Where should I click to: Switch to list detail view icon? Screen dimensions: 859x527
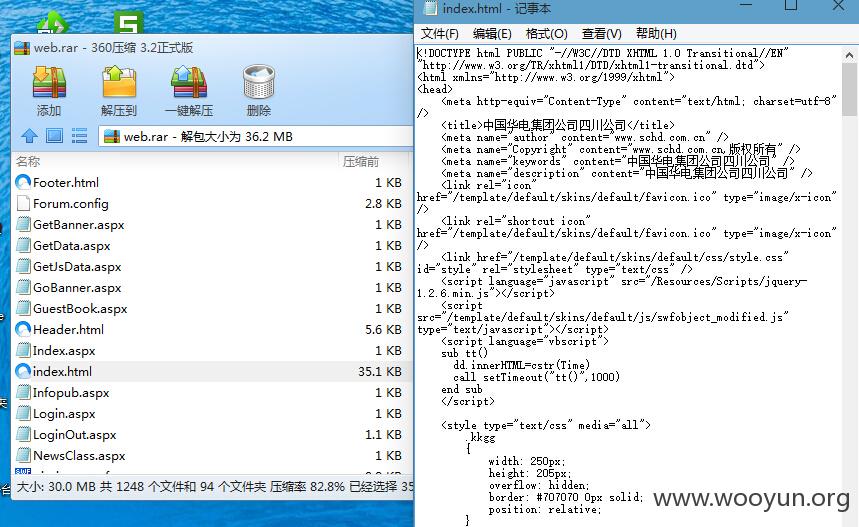pos(79,135)
